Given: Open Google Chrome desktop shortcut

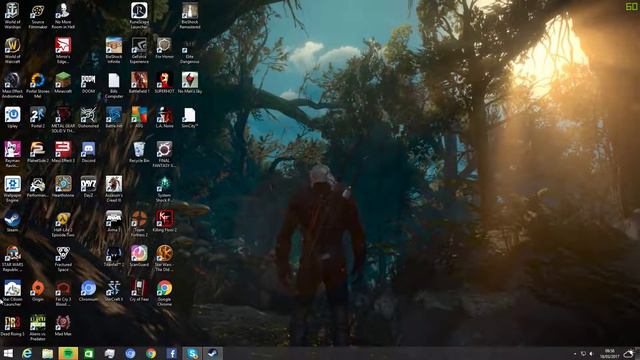Looking at the screenshot, I should click(164, 293).
